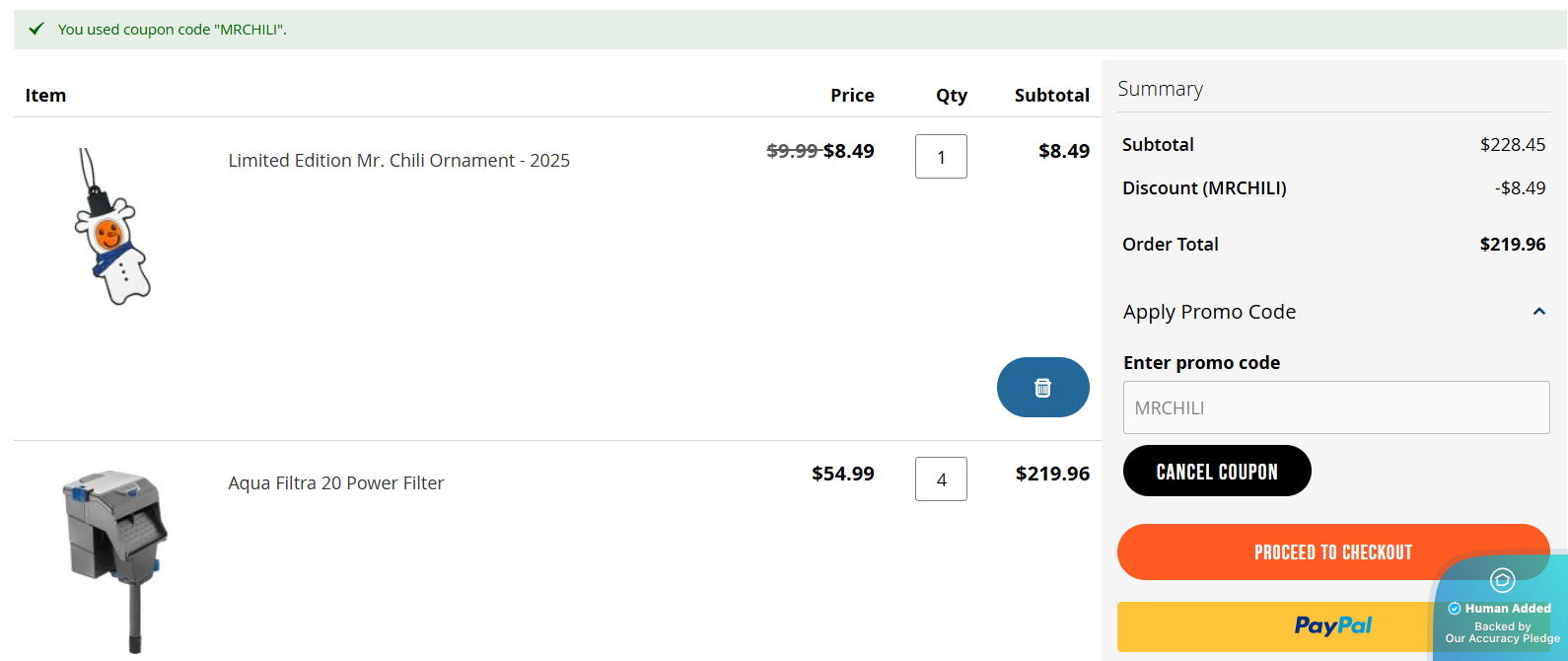Open the Mr. Chili Ornament product image
1568x661 pixels.
113,228
